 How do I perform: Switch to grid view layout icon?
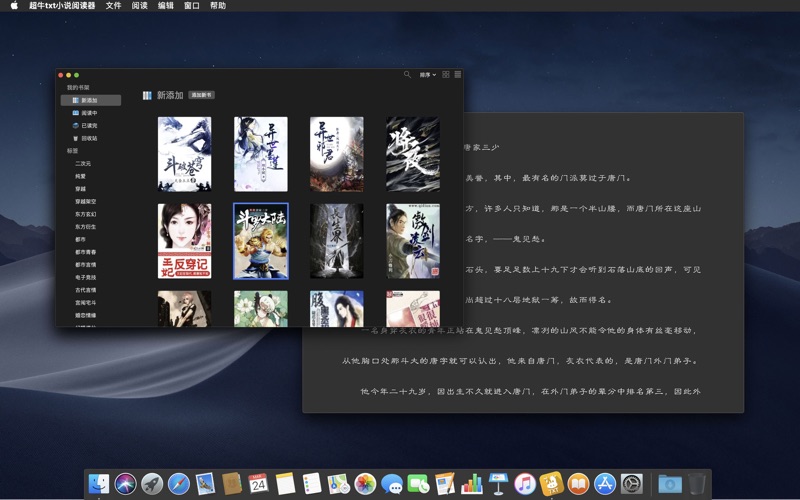coord(446,74)
